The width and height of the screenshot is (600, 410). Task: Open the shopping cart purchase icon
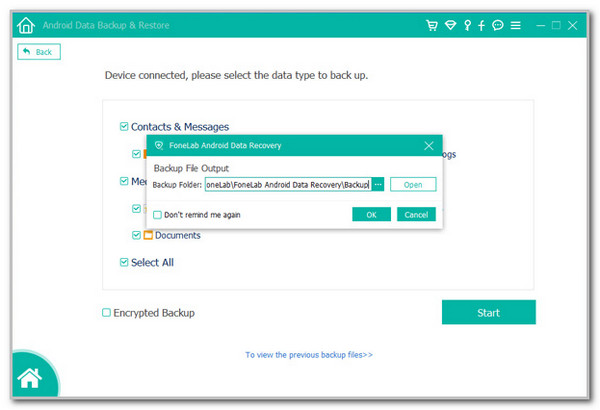pyautogui.click(x=432, y=25)
